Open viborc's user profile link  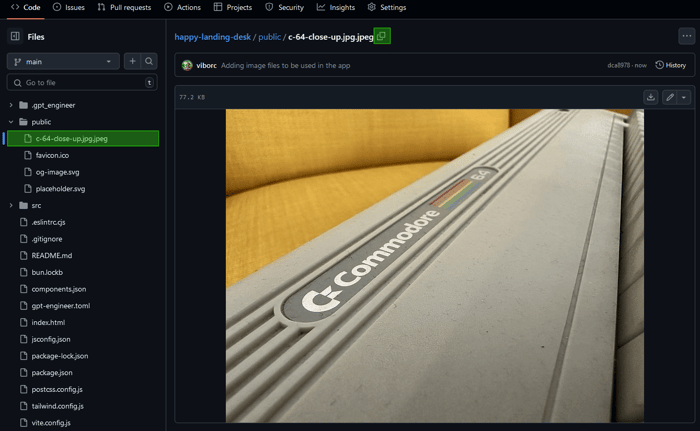coord(206,65)
